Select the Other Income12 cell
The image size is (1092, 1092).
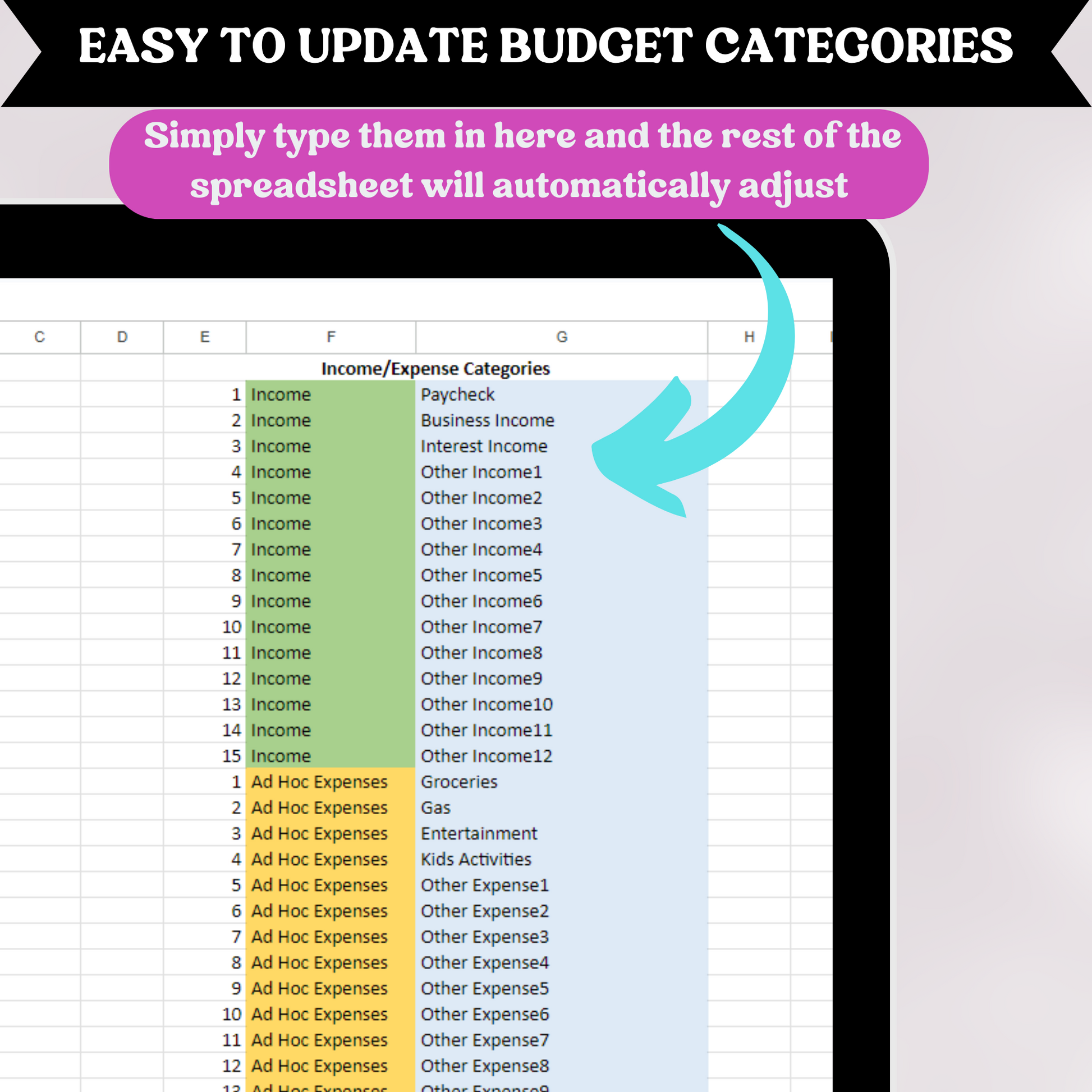click(x=561, y=756)
